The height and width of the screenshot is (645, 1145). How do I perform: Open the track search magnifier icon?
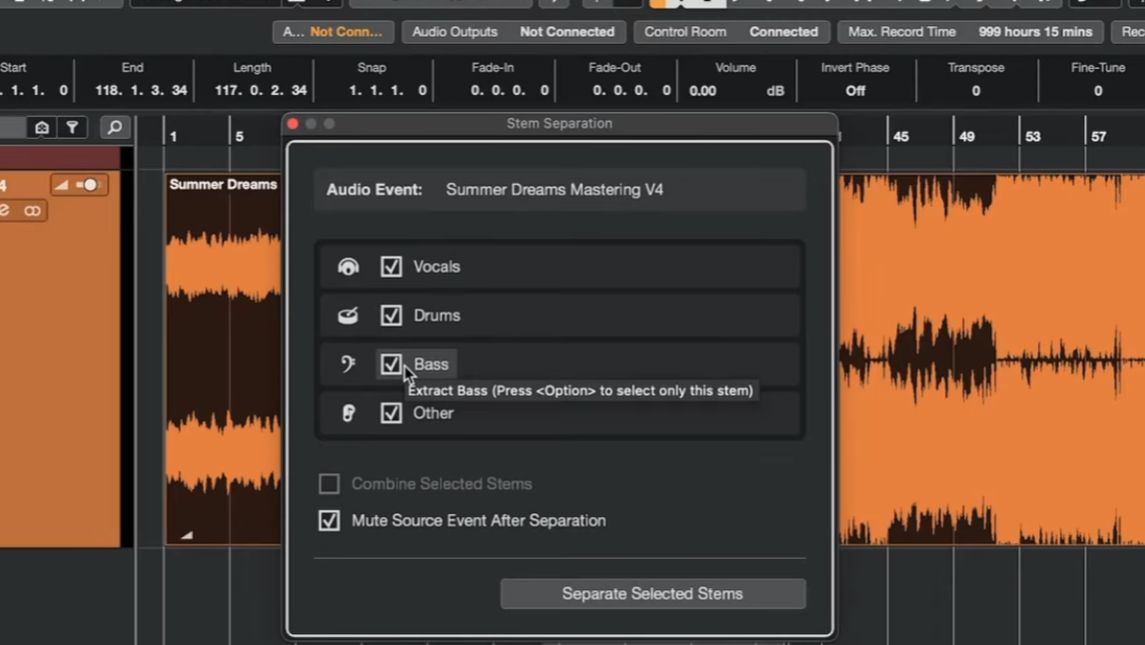point(115,128)
